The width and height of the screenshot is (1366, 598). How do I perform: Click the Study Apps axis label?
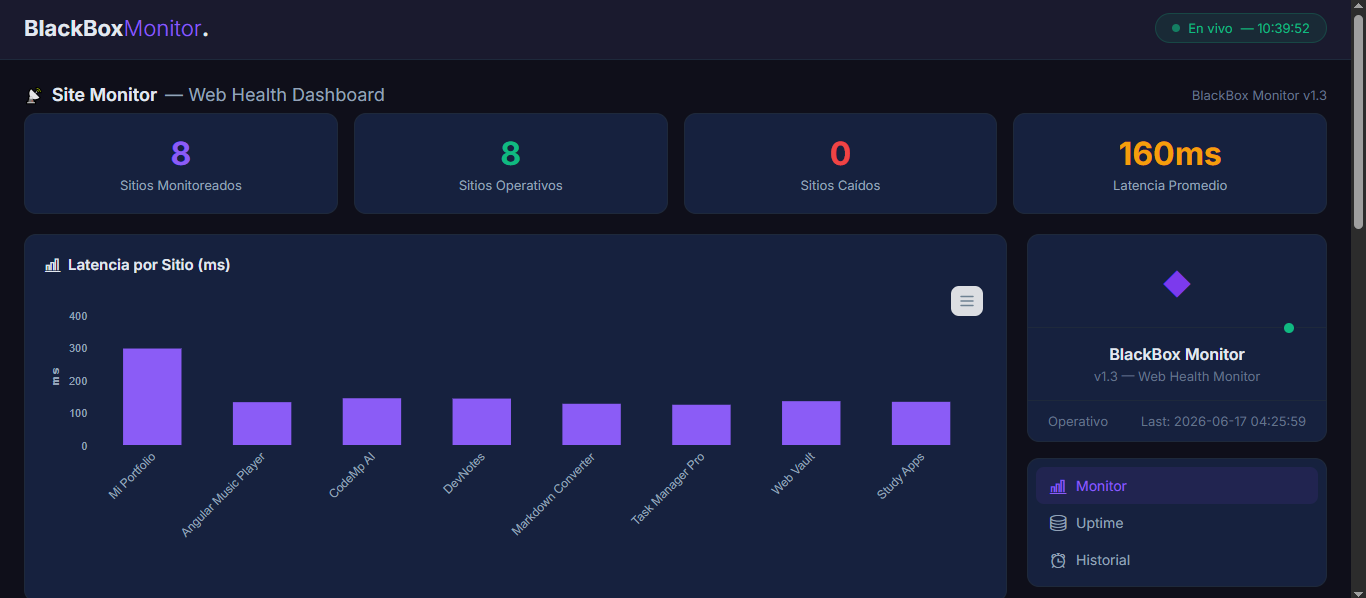(x=901, y=476)
